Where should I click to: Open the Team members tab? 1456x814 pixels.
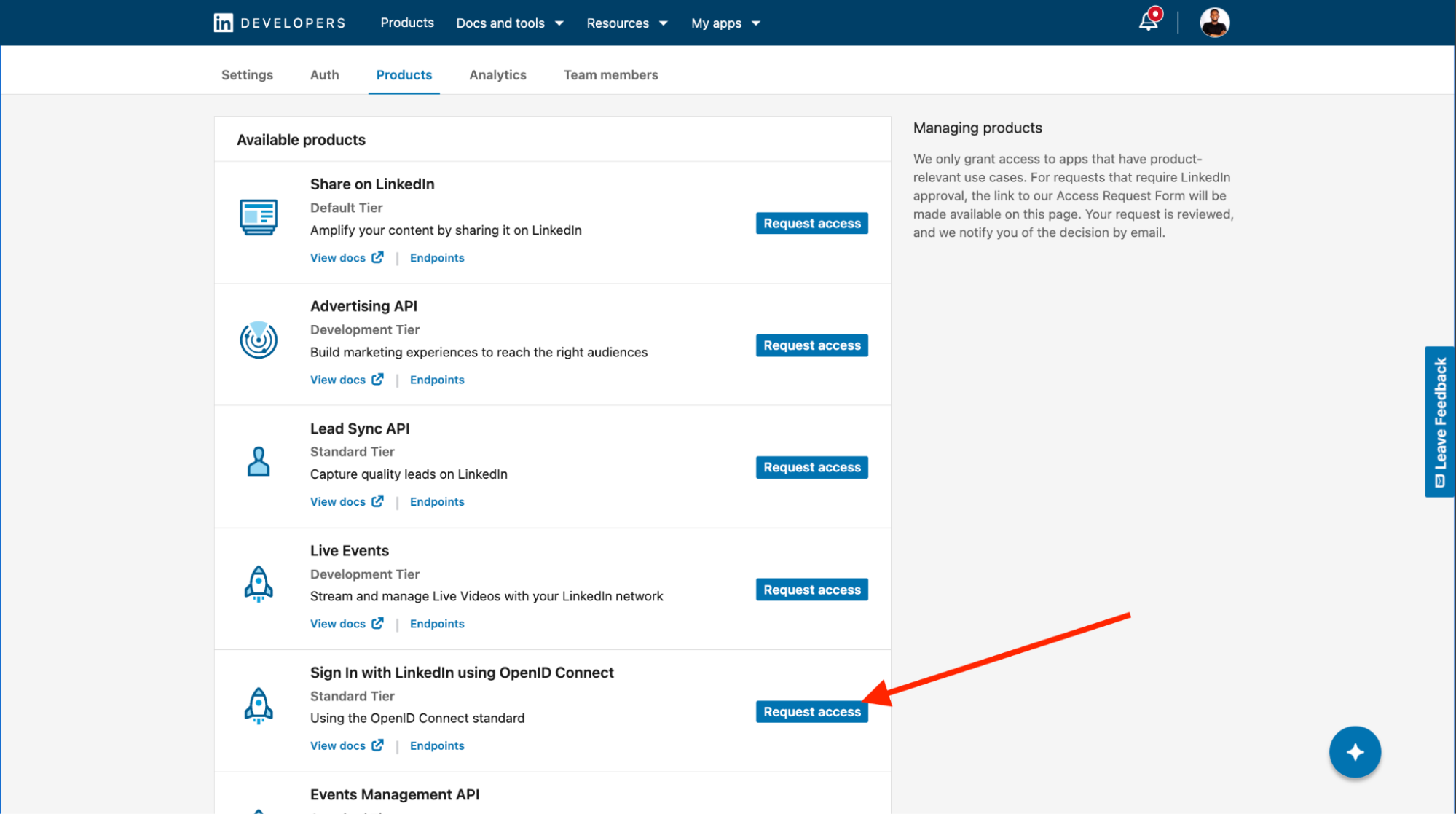[610, 75]
